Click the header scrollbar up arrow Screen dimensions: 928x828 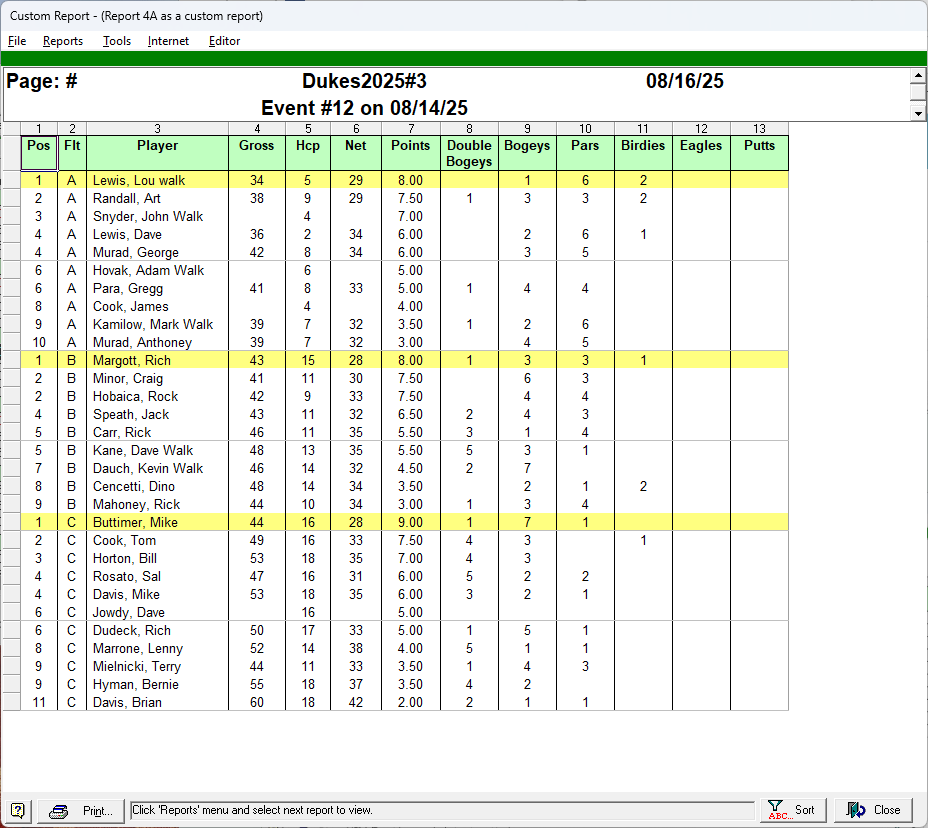pyautogui.click(x=918, y=76)
